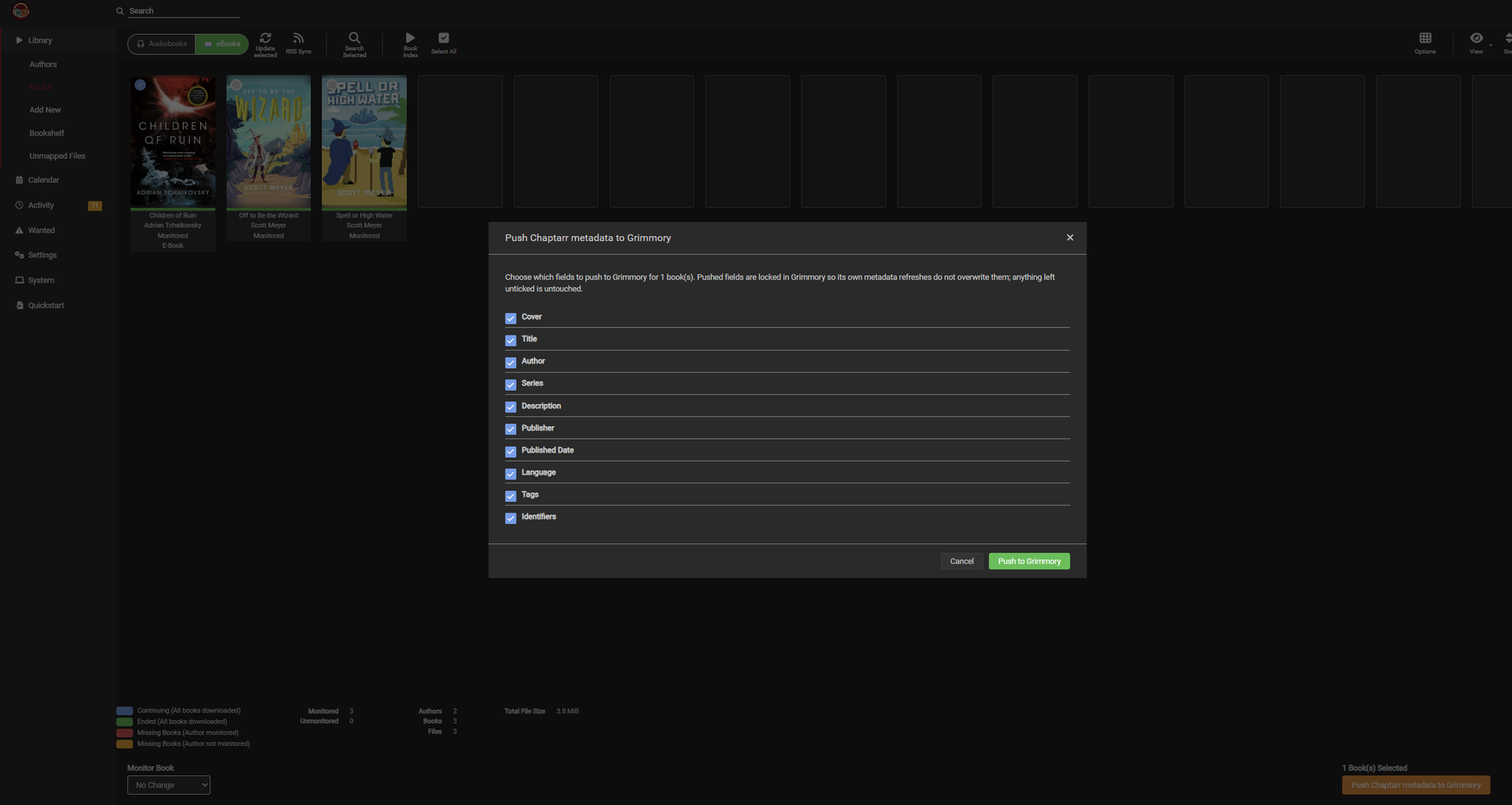Untick the Tags checkbox
Screen dimensions: 1512x805
(510, 495)
